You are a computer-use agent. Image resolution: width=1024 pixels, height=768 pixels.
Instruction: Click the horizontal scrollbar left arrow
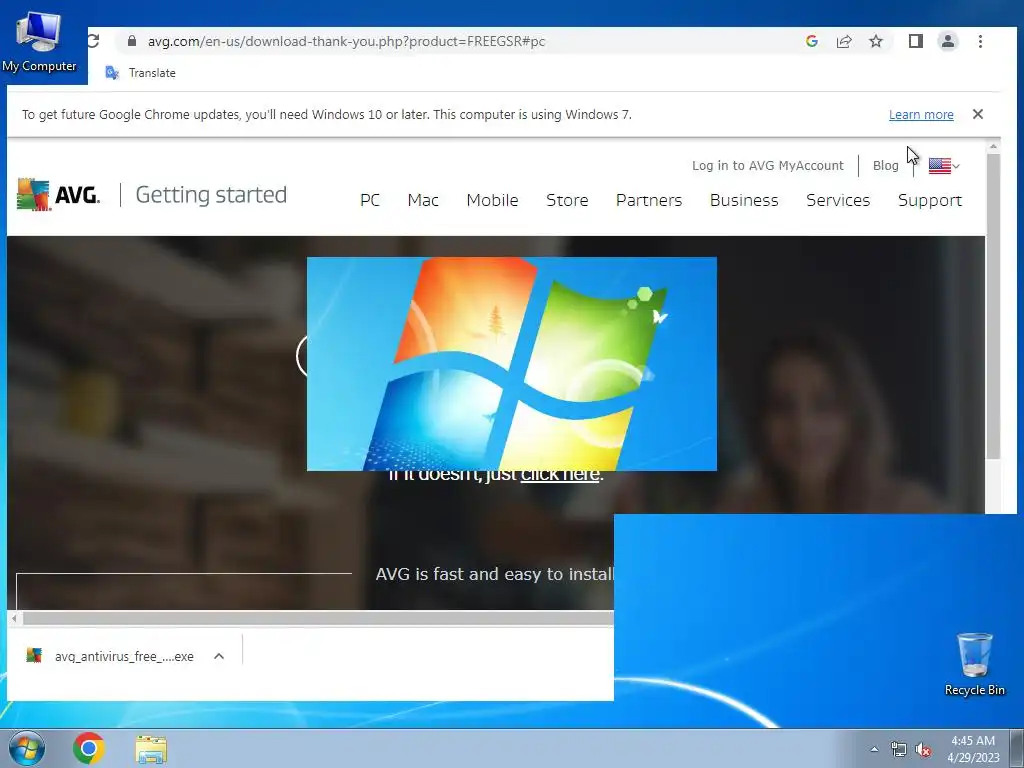coord(14,617)
